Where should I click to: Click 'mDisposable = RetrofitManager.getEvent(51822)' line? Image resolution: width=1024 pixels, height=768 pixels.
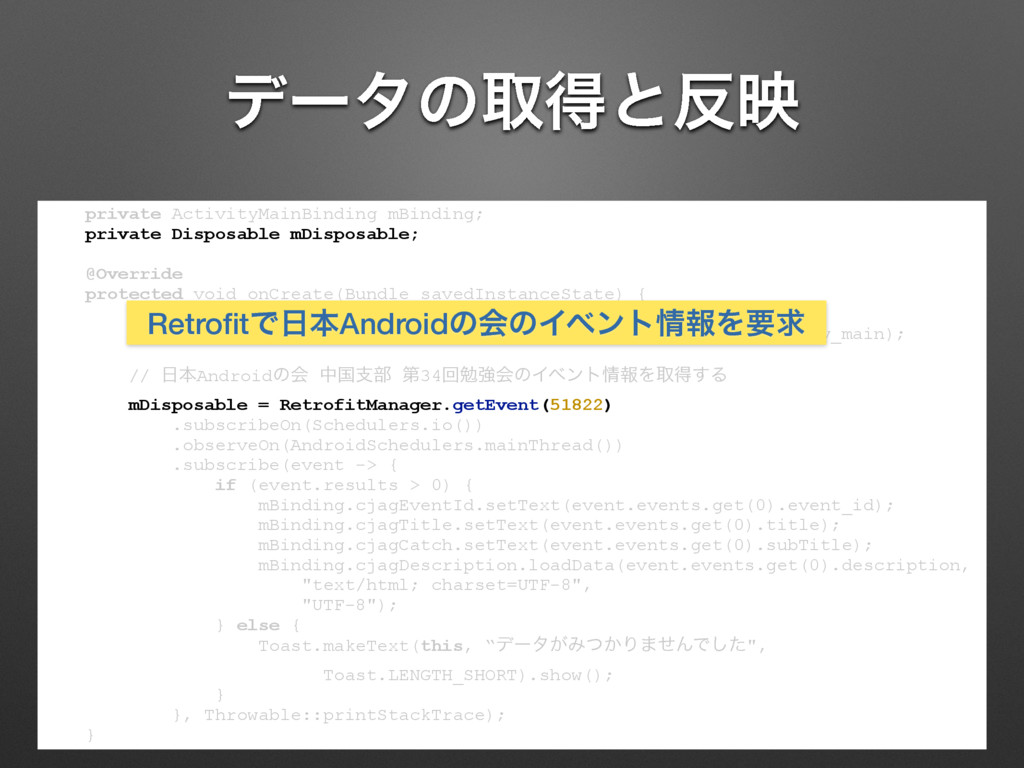(370, 405)
